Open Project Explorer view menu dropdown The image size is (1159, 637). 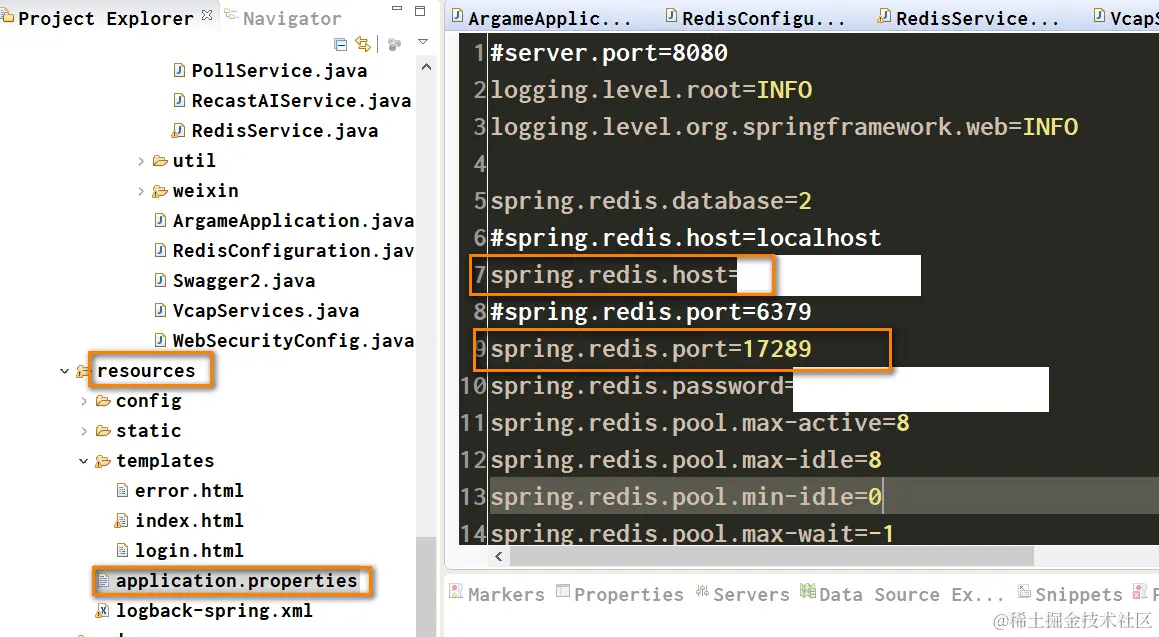click(x=423, y=42)
